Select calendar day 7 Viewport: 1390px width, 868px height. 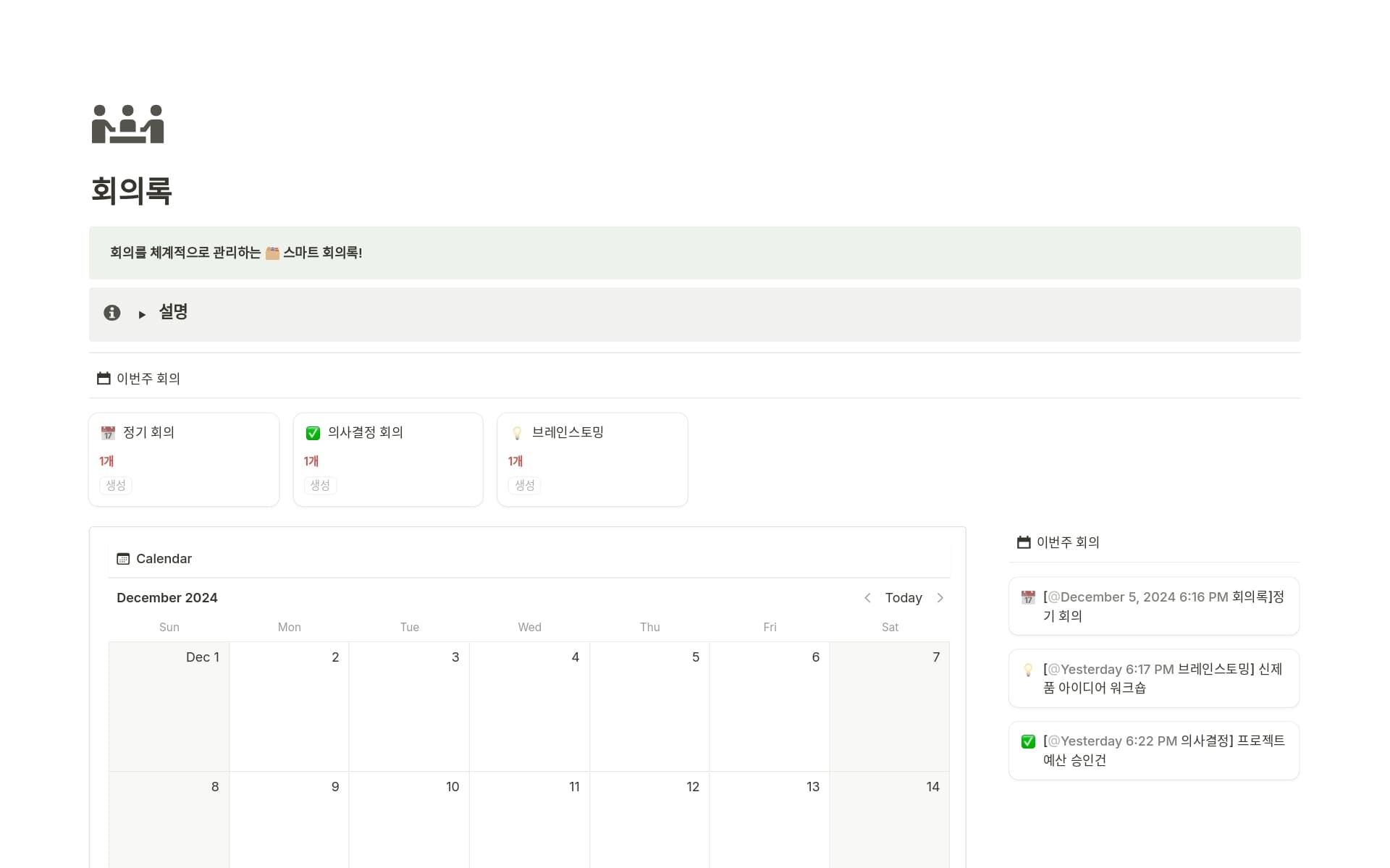pos(889,707)
